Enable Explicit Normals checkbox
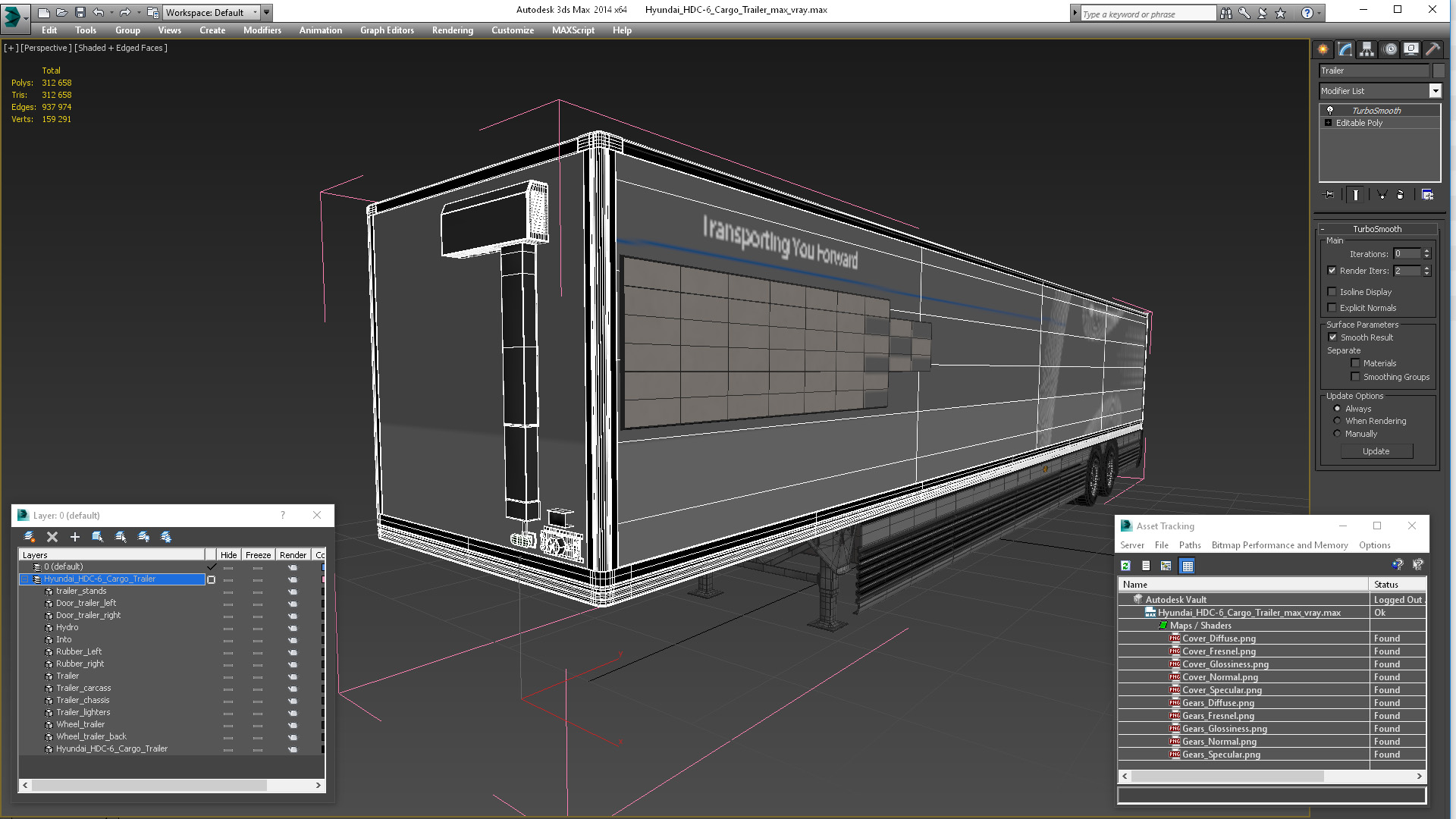The width and height of the screenshot is (1456, 819). tap(1332, 308)
